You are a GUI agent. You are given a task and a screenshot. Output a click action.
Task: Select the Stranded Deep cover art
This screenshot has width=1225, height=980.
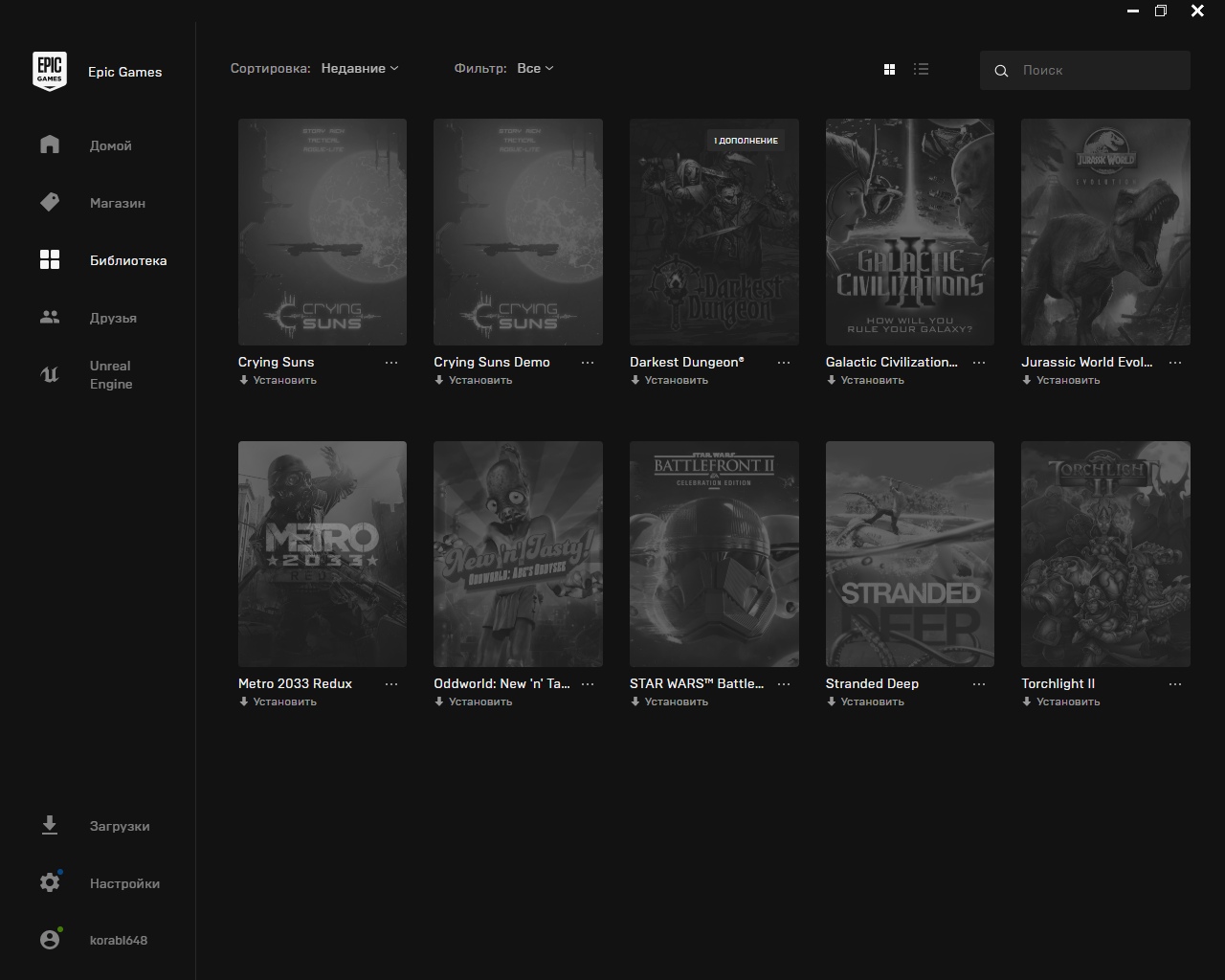coord(910,554)
